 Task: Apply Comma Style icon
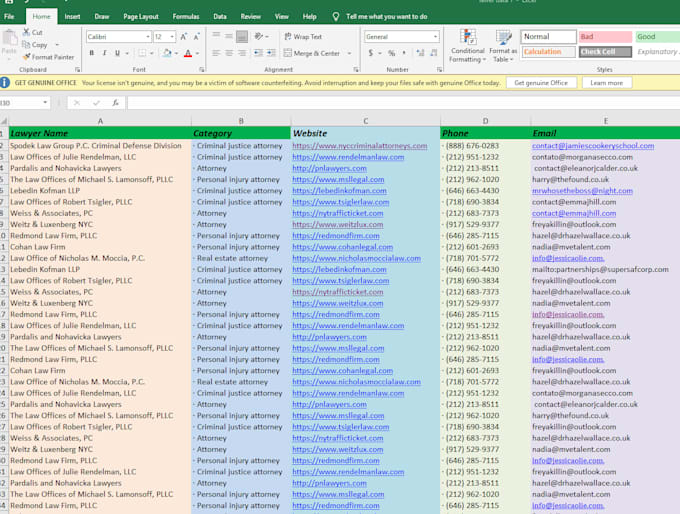[x=404, y=53]
